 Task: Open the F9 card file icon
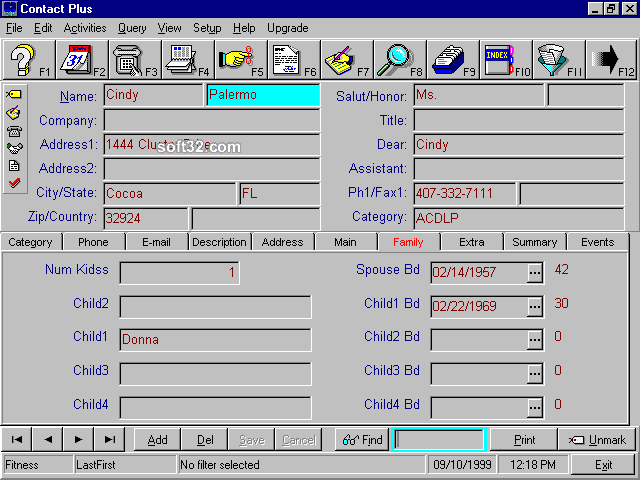tap(453, 60)
